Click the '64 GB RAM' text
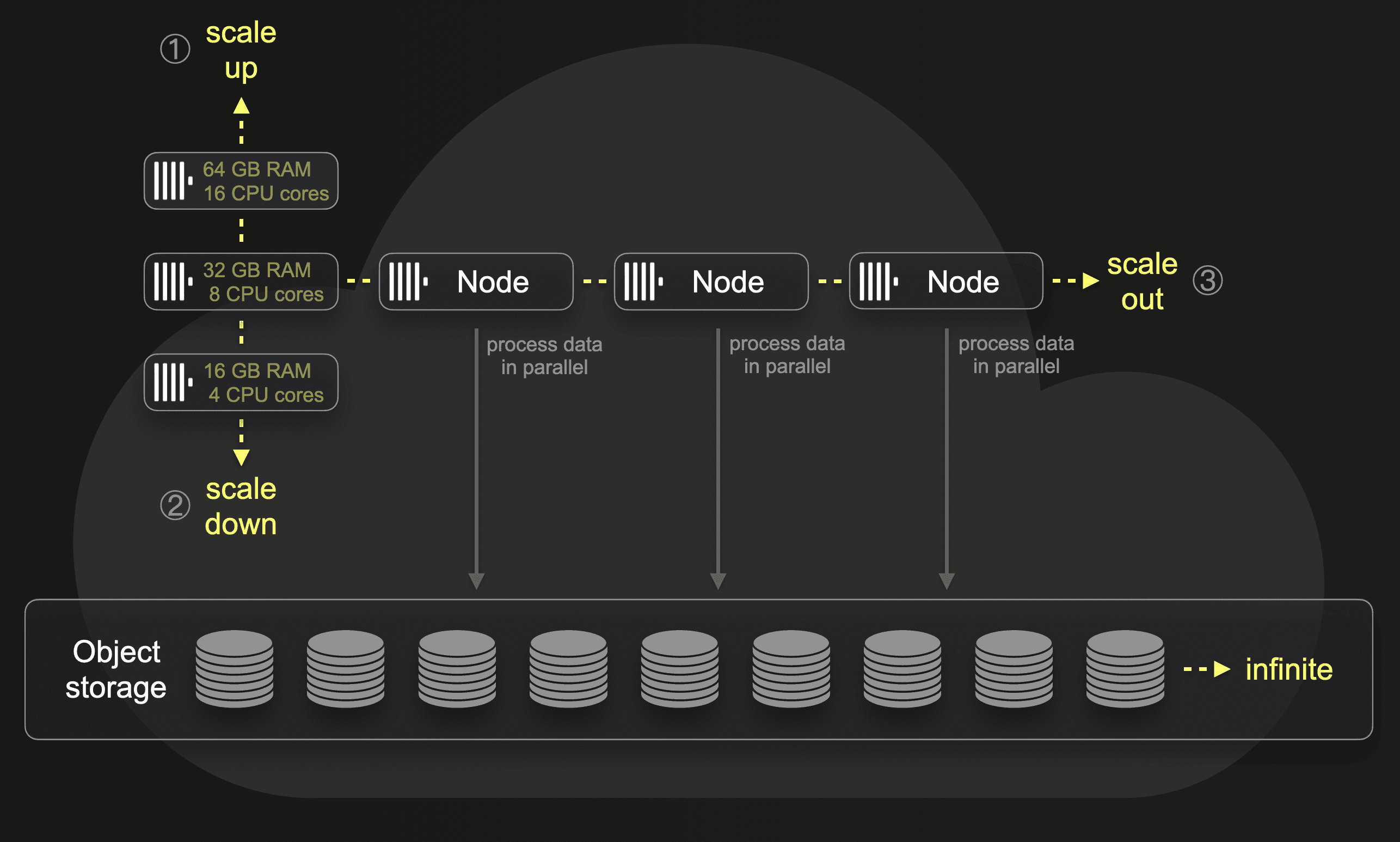The image size is (1400, 842). pyautogui.click(x=257, y=169)
